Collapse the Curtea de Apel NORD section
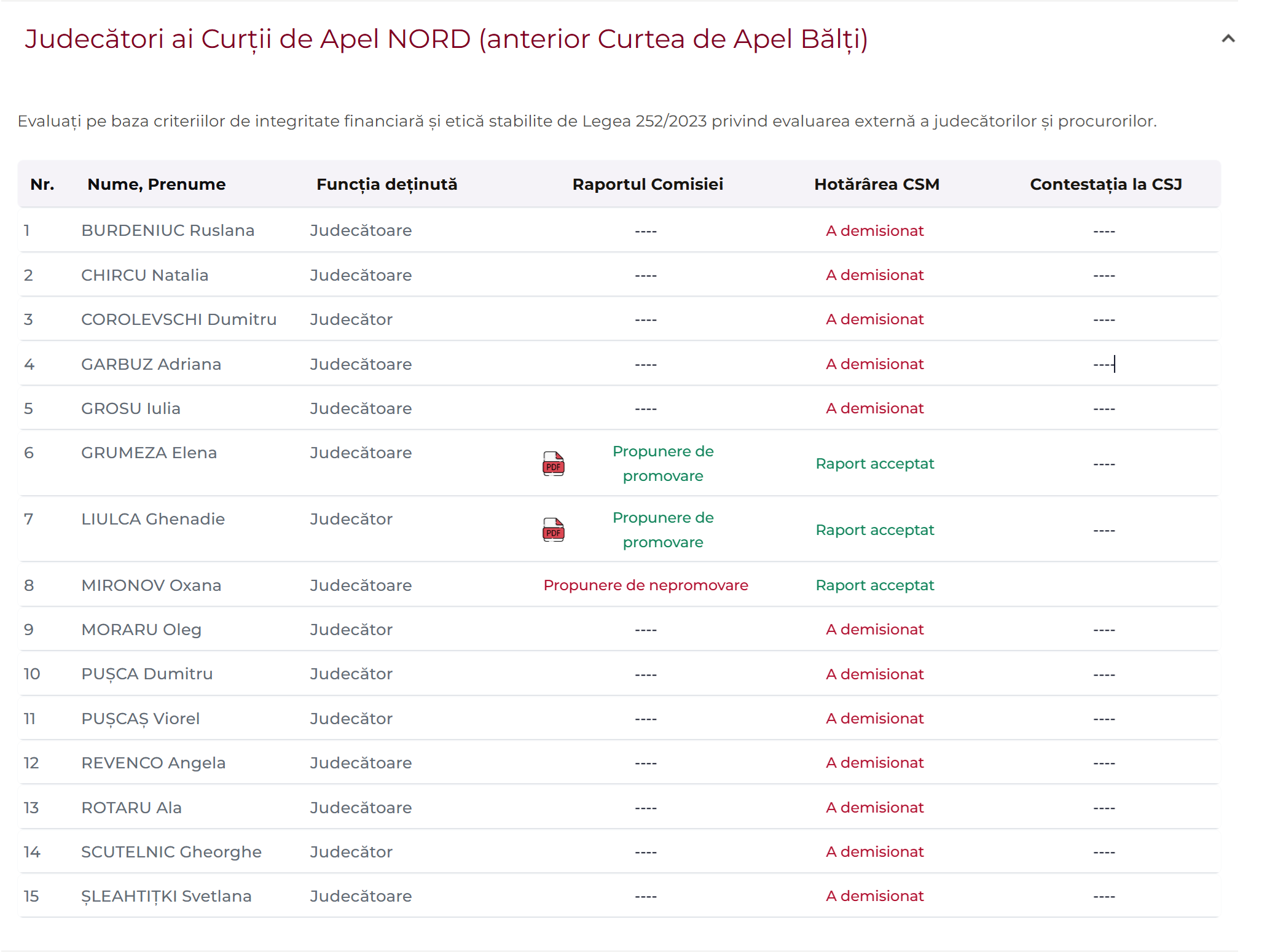 coord(1228,39)
